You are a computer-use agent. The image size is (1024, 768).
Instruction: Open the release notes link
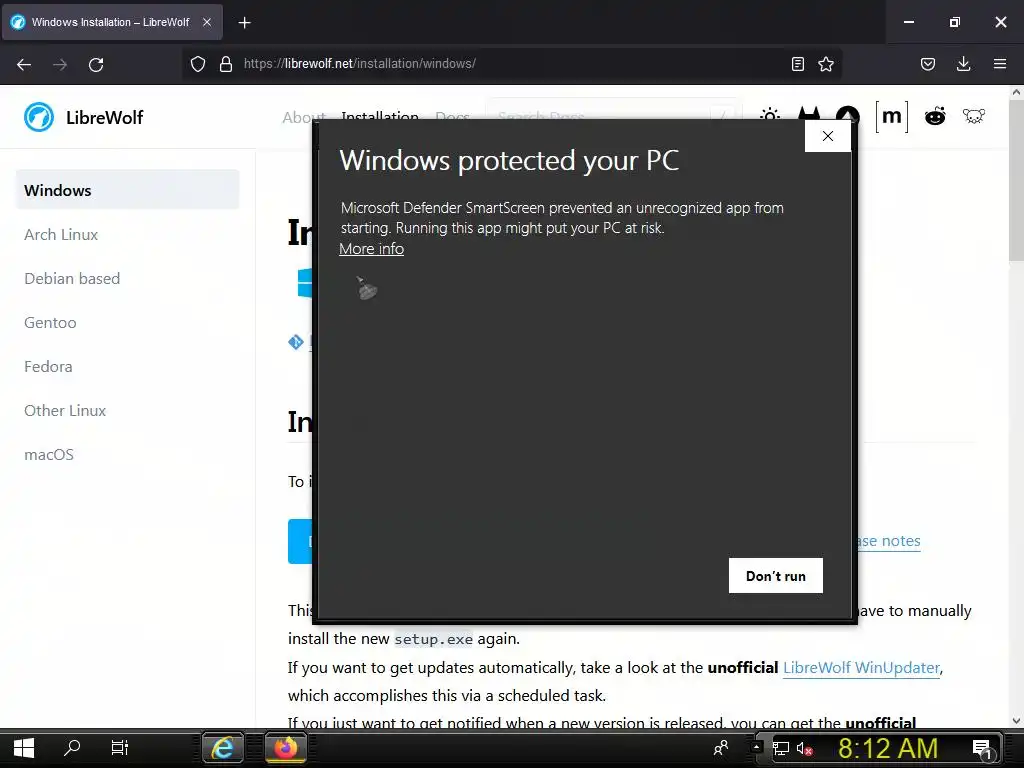point(889,541)
